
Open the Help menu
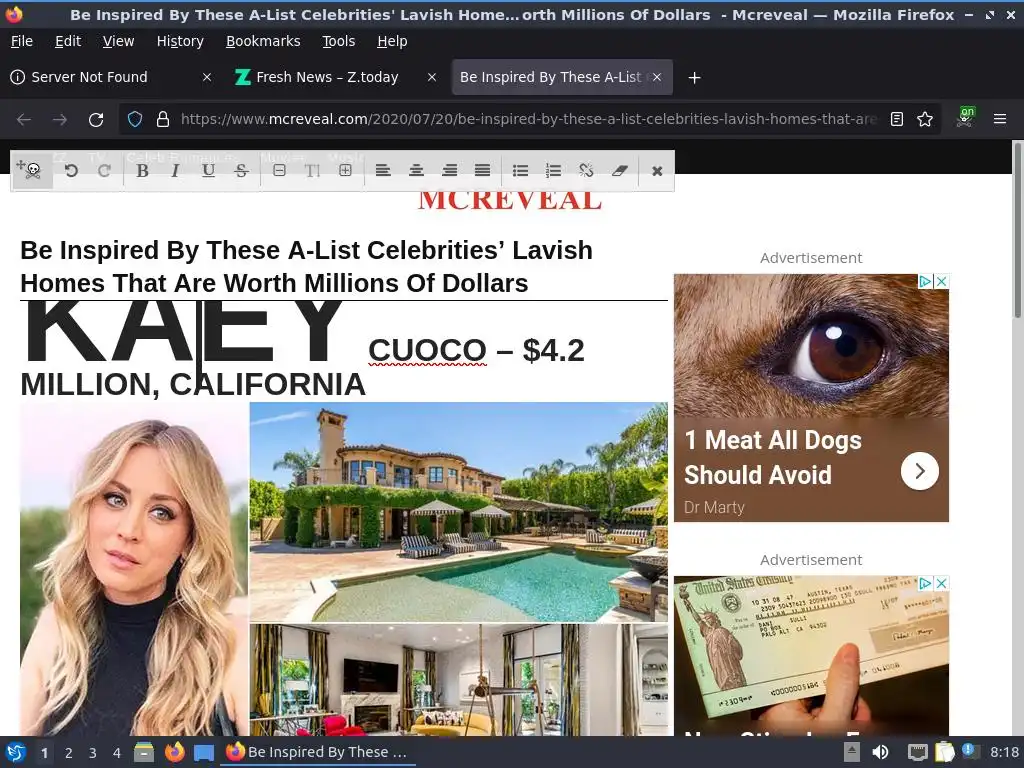click(392, 41)
